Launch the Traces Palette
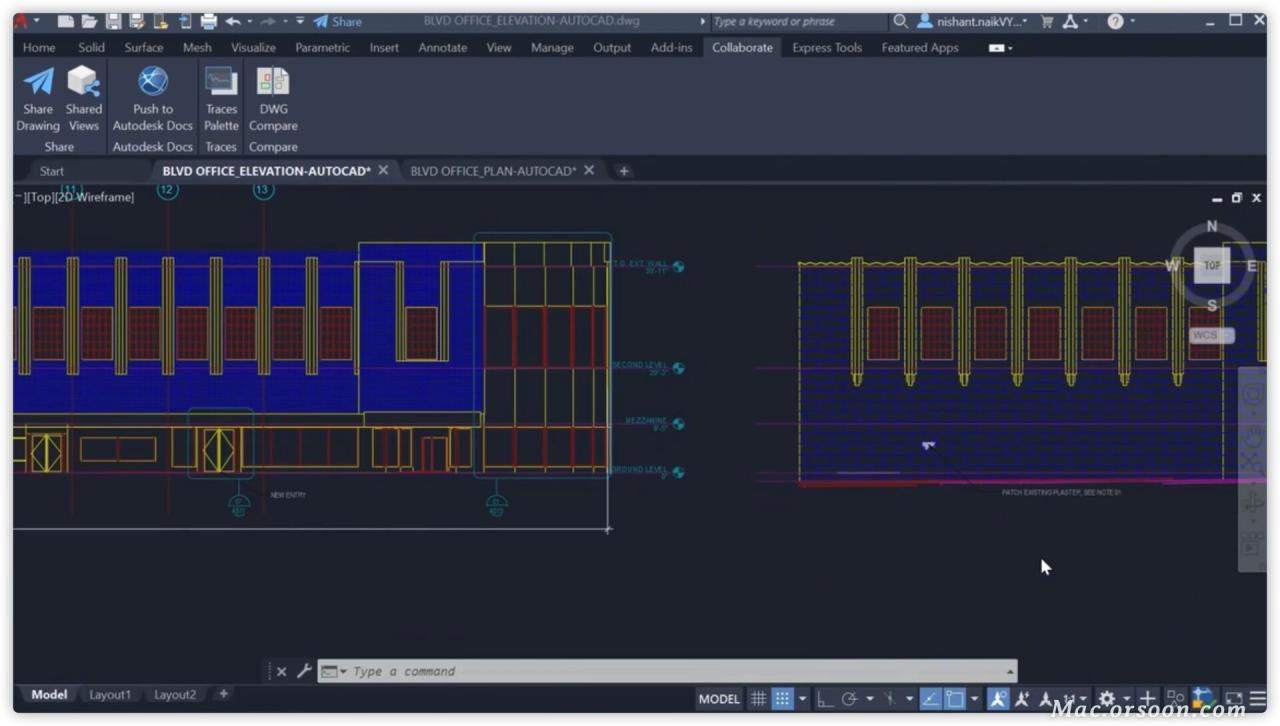The image size is (1280, 726). [x=221, y=97]
